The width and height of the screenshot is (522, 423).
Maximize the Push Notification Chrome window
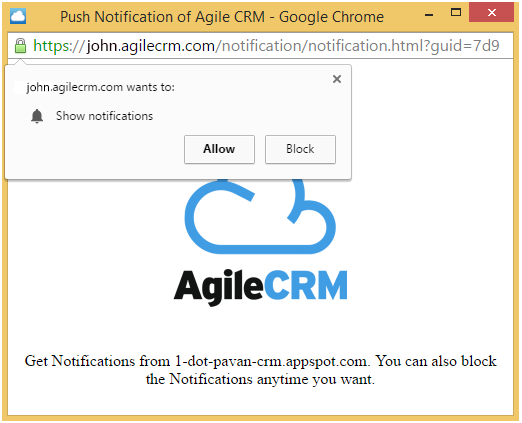(456, 13)
